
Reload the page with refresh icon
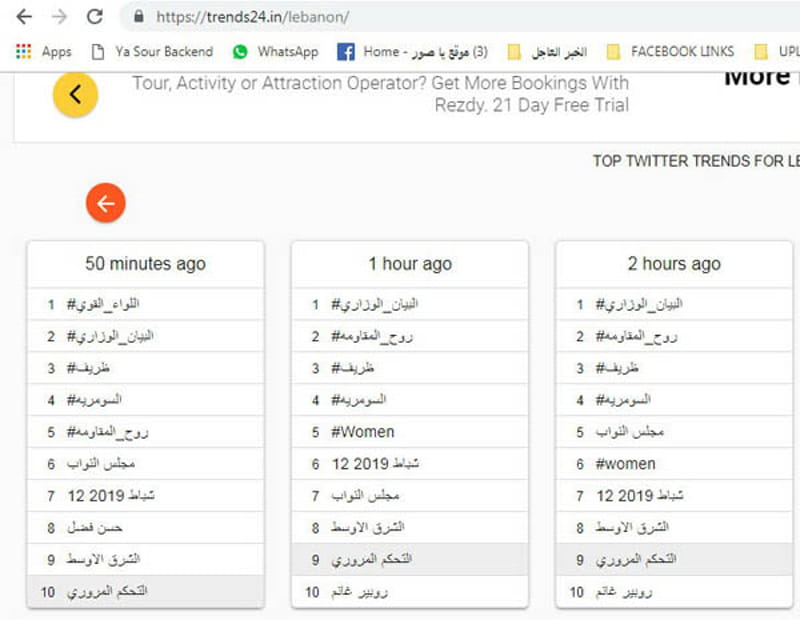[95, 17]
